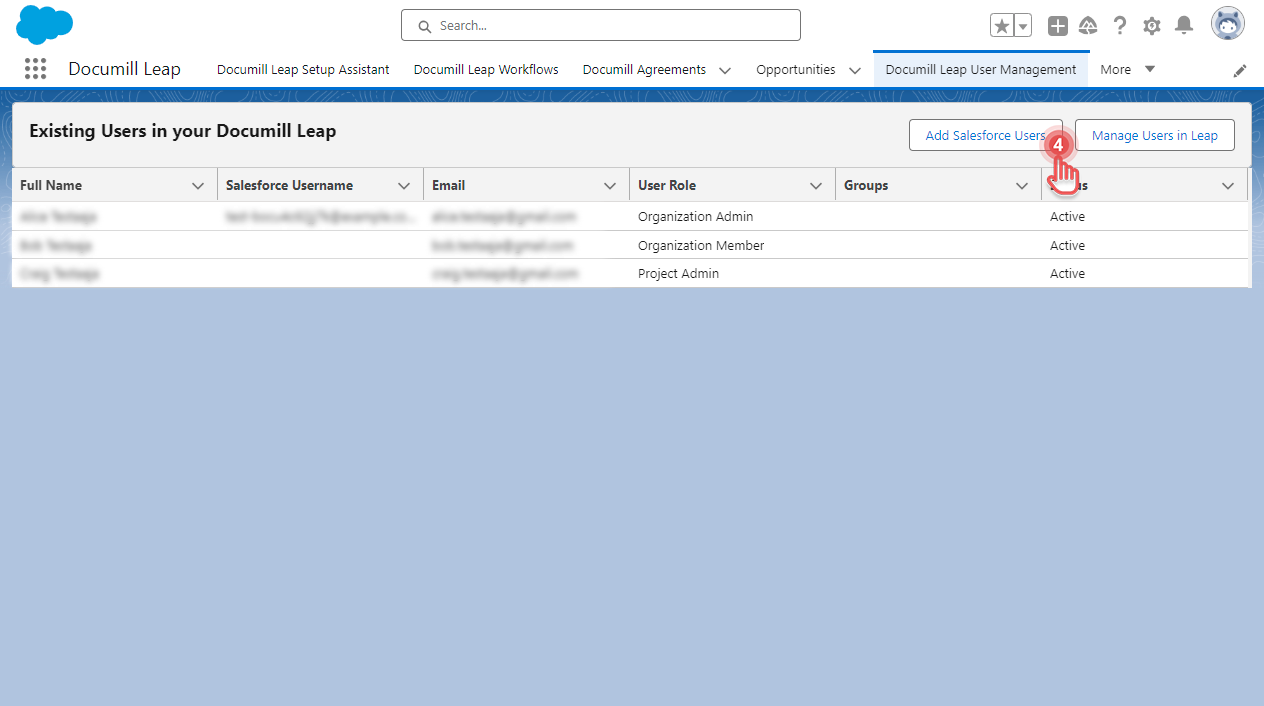Expand the favorites list dropdown arrow
Image resolution: width=1264 pixels, height=706 pixels.
[1023, 26]
